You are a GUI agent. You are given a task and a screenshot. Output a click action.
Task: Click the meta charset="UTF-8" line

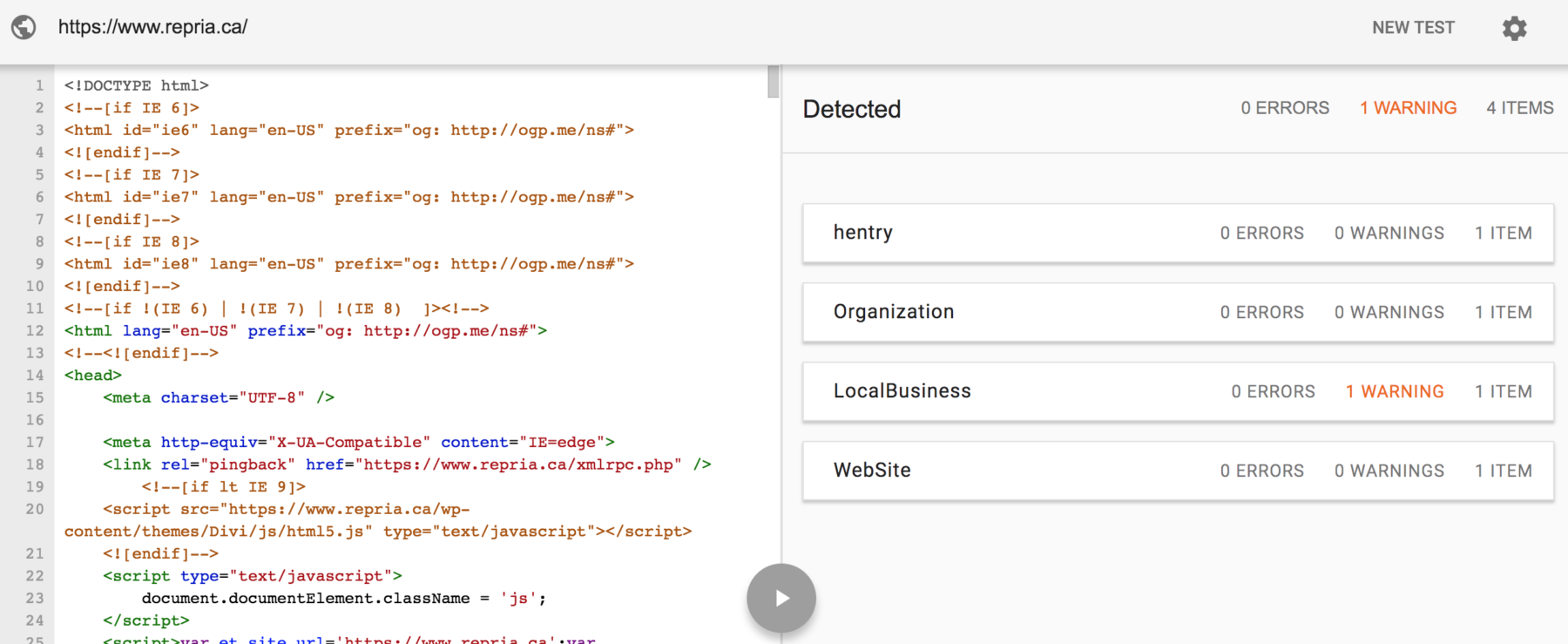pyautogui.click(x=219, y=397)
